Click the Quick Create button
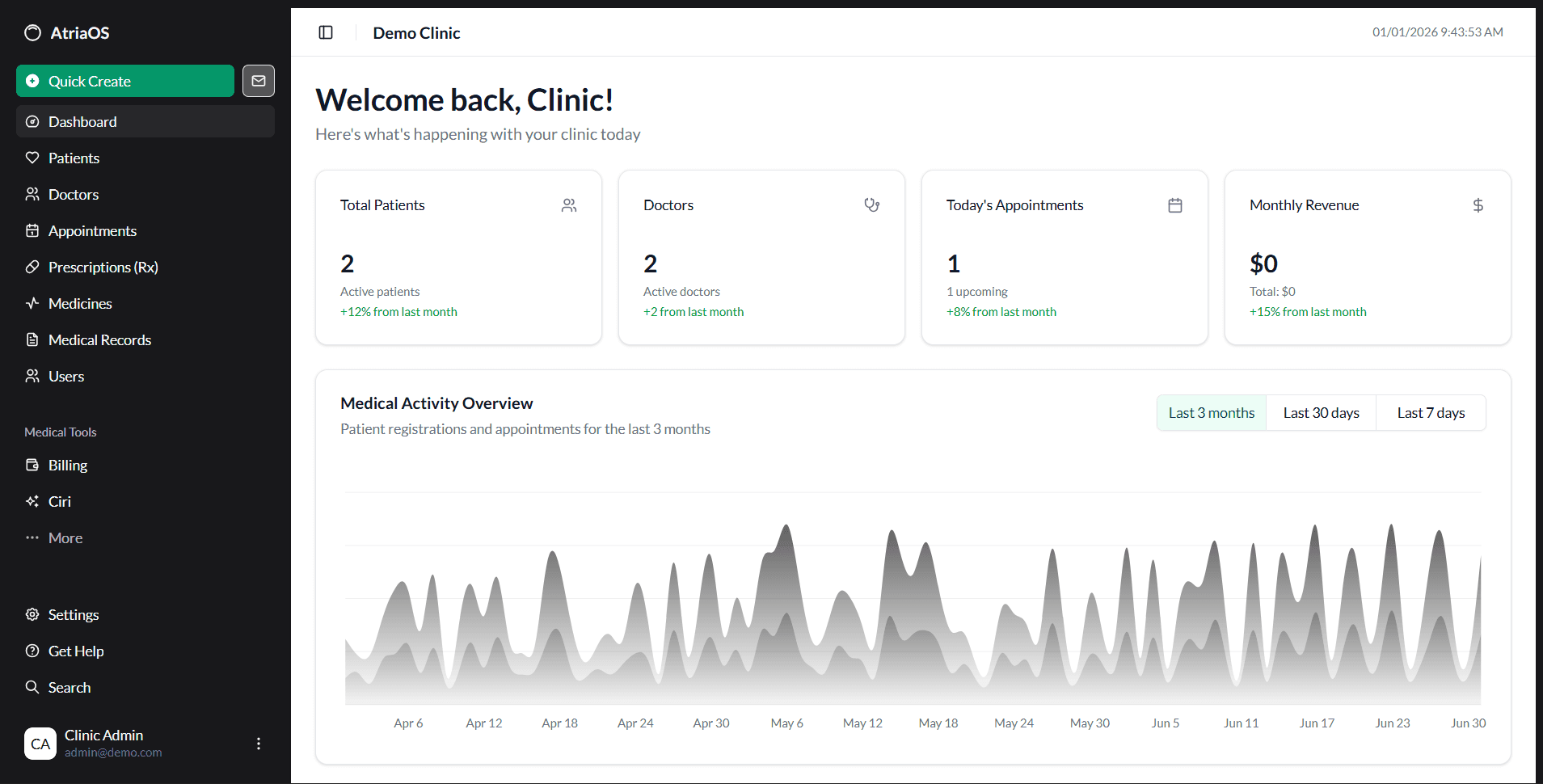 click(124, 81)
